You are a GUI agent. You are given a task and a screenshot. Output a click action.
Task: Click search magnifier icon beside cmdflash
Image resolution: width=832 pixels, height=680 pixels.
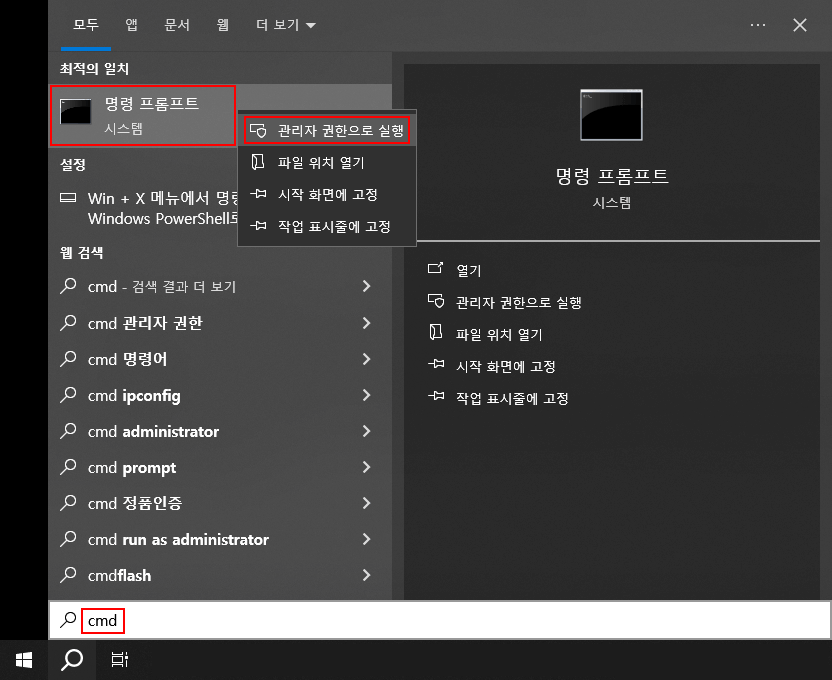point(68,575)
